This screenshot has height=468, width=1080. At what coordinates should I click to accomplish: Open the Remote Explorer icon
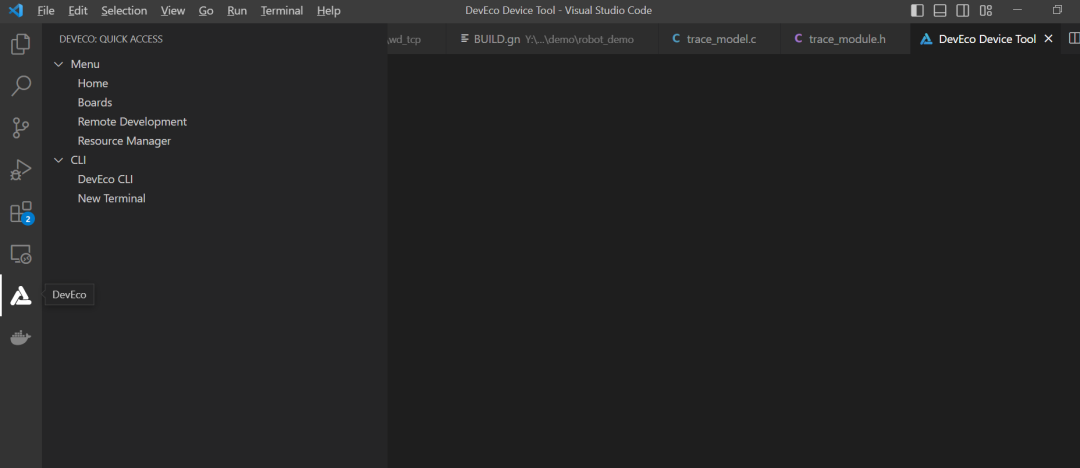(x=21, y=254)
